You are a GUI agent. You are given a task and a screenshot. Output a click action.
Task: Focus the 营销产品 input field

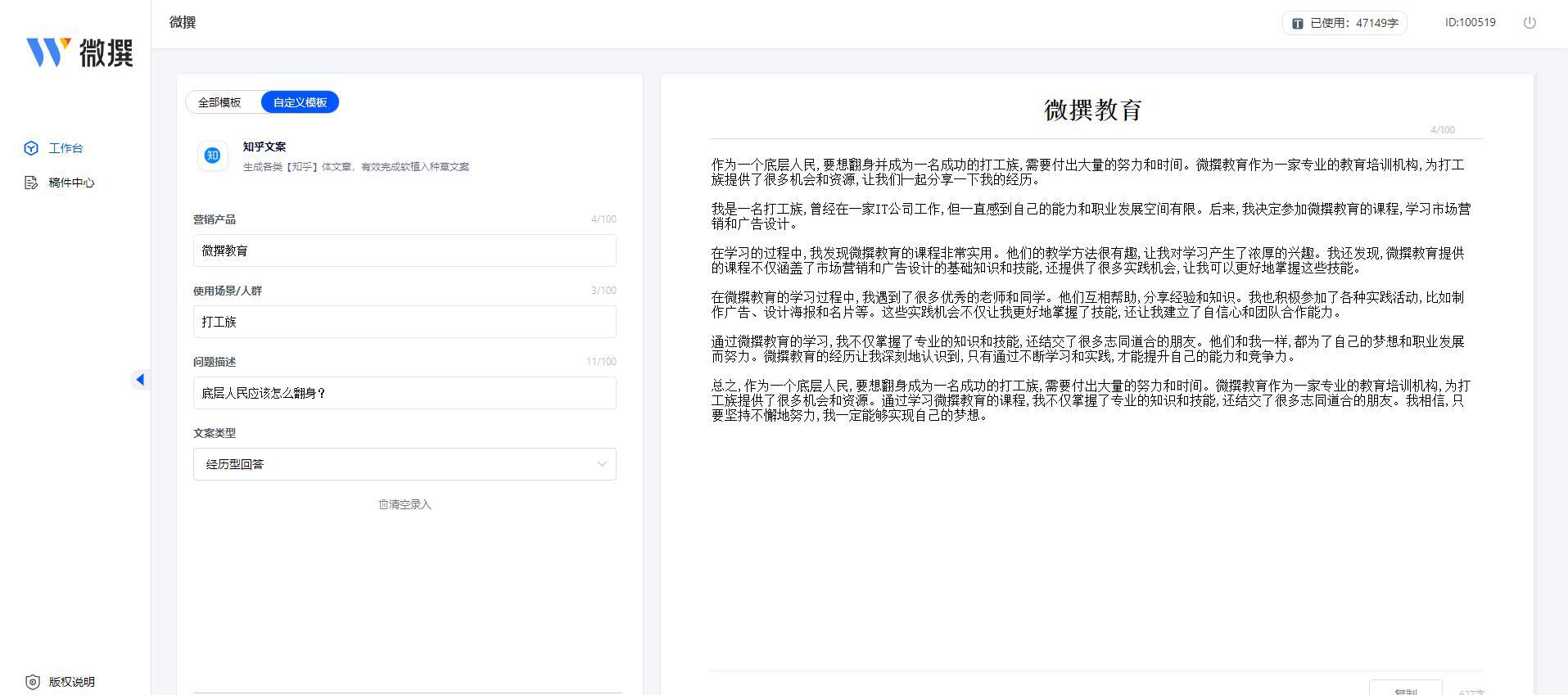point(404,250)
